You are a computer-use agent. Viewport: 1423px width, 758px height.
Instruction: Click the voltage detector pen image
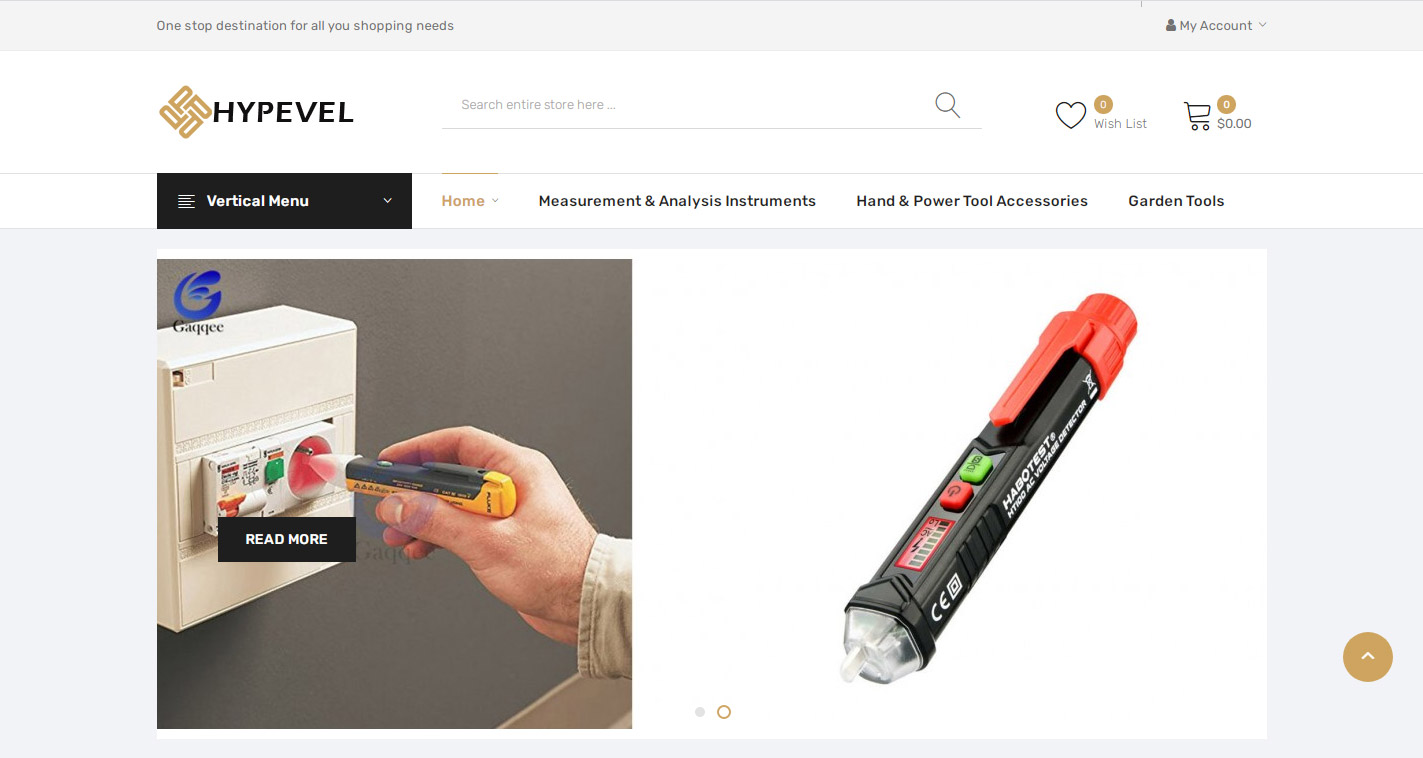click(x=990, y=488)
